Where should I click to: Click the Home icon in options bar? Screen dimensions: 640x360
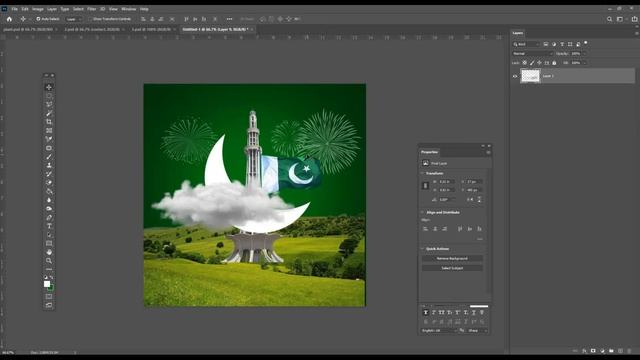[9, 19]
